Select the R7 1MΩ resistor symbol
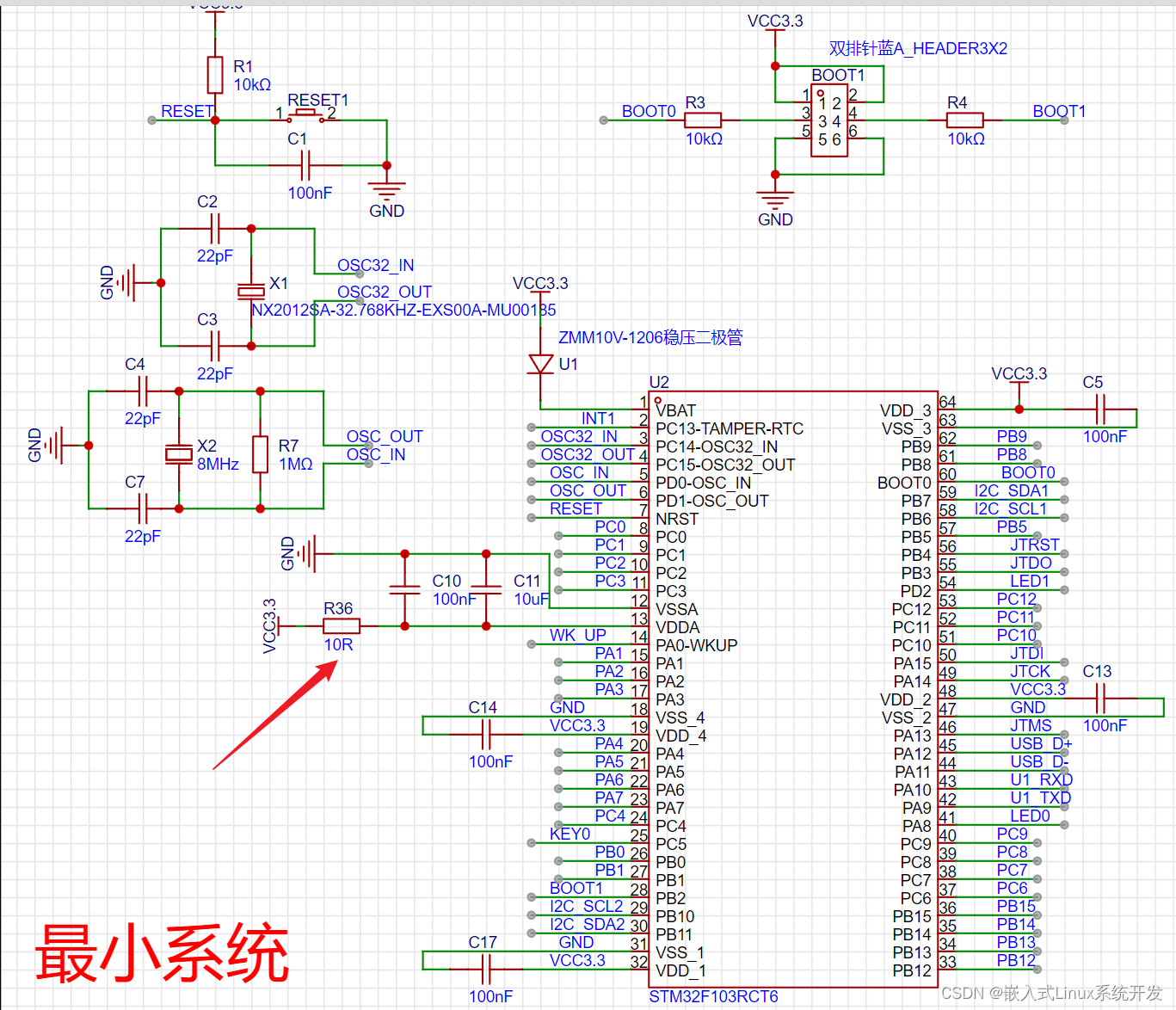Screen dimensions: 1176x1010 tap(260, 454)
